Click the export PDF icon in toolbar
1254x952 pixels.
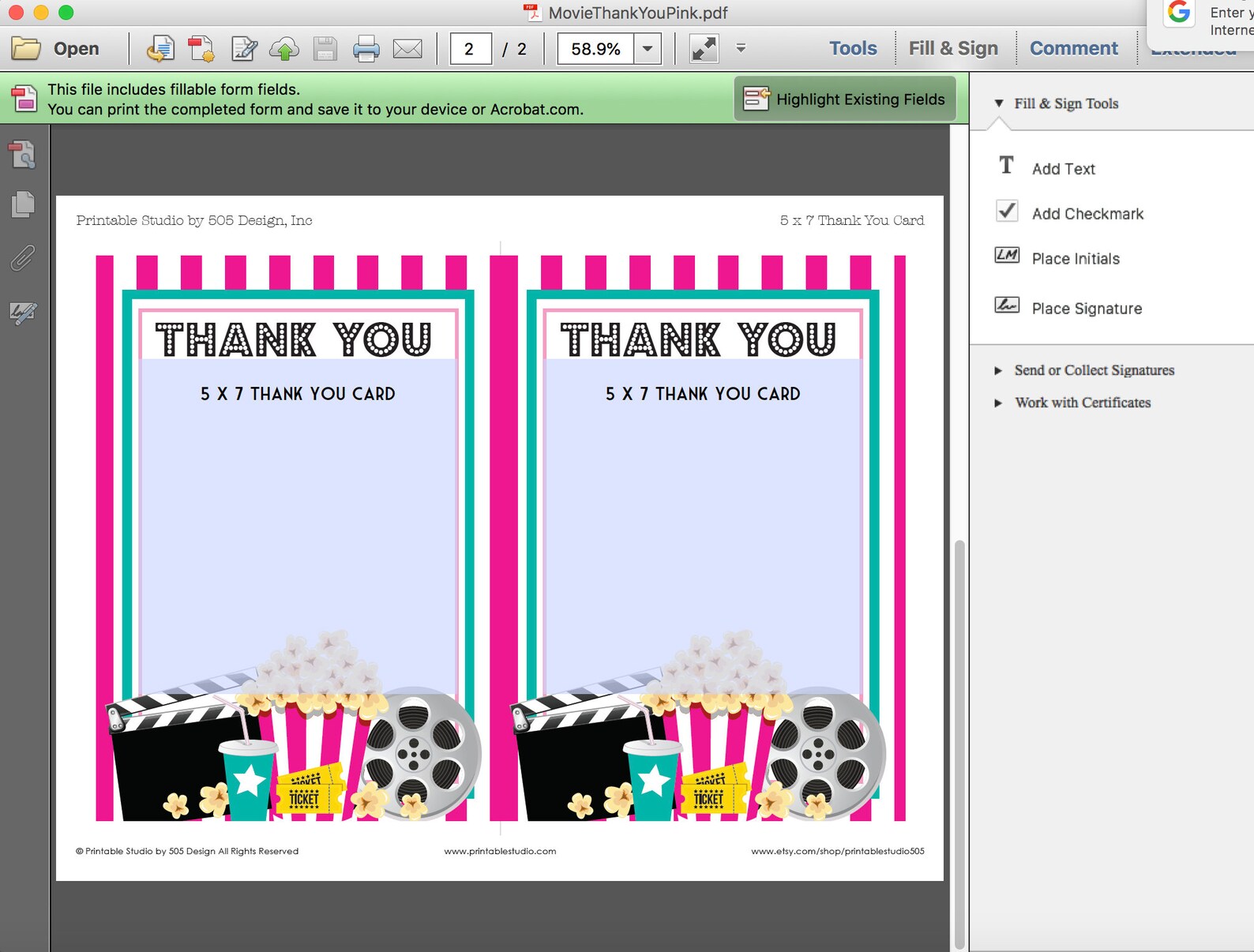click(160, 49)
